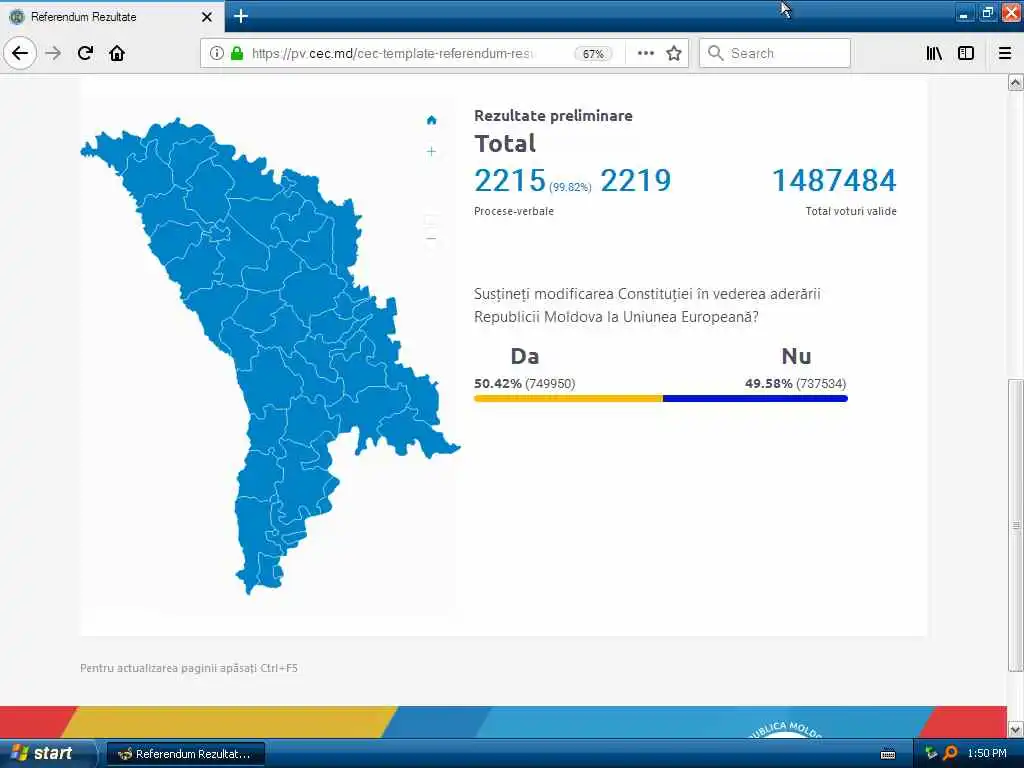Zoom in on the map with the plus icon

coord(431,152)
